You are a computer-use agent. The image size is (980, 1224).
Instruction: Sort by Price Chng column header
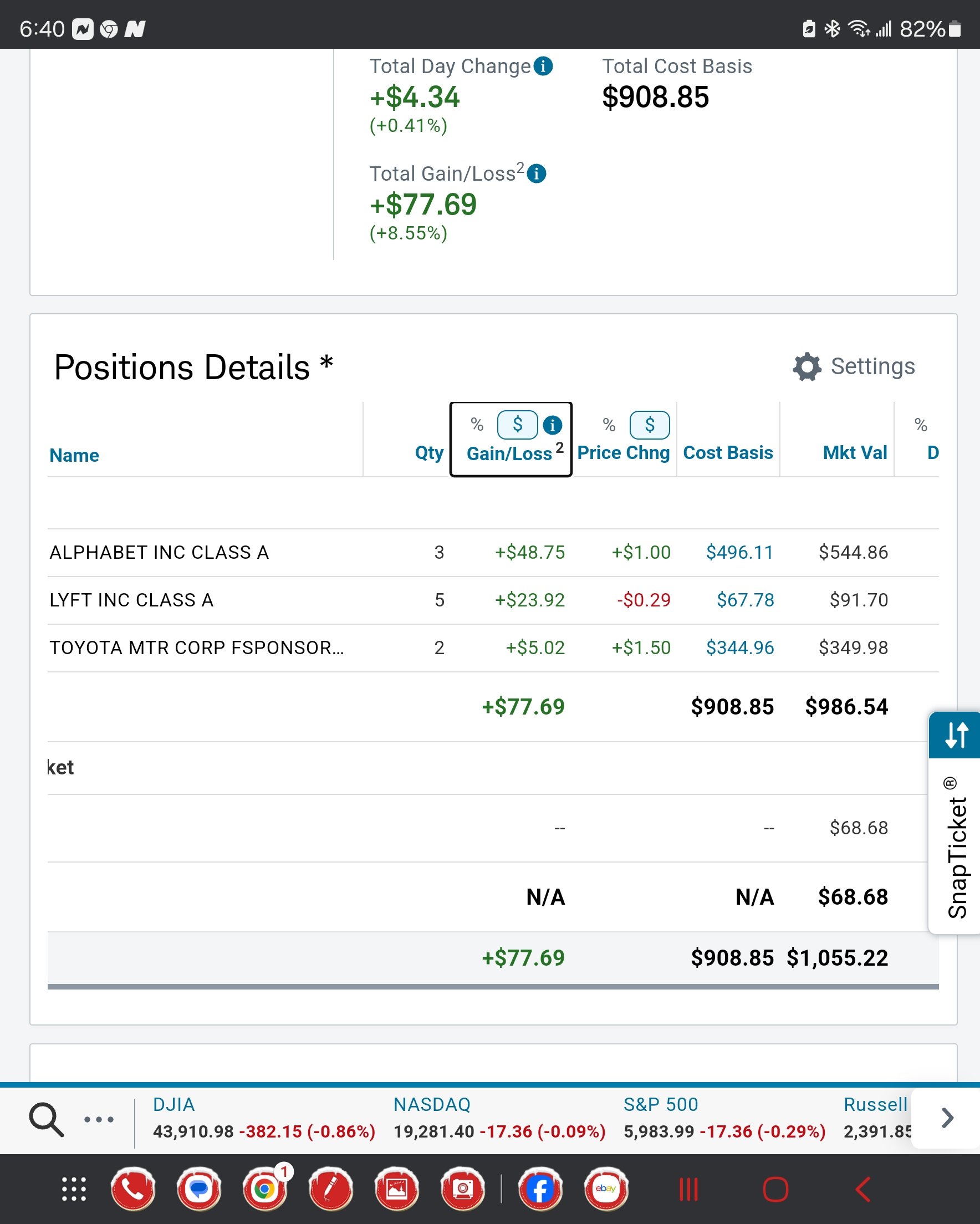[624, 452]
